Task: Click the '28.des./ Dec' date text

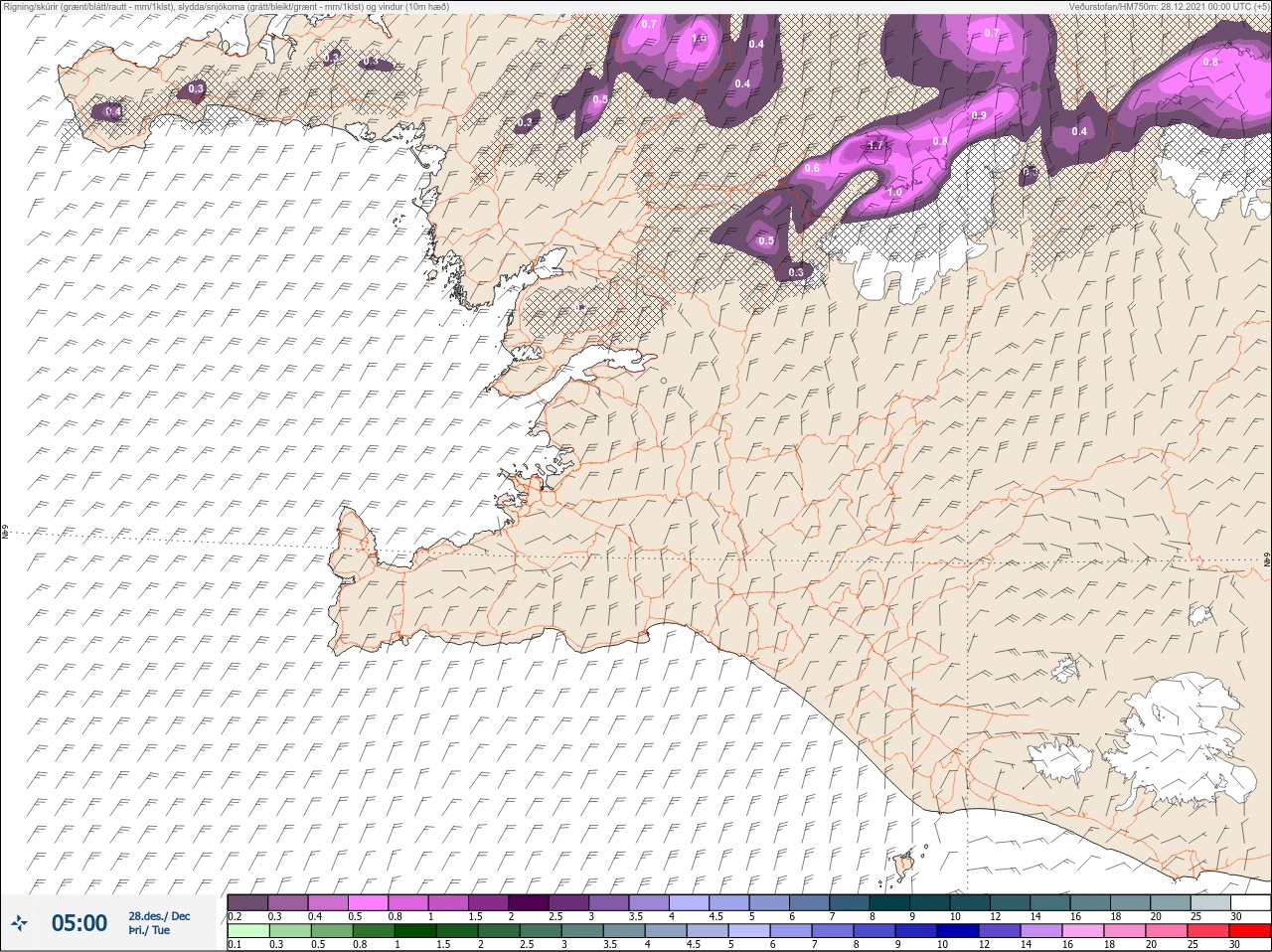Action: click(x=159, y=916)
